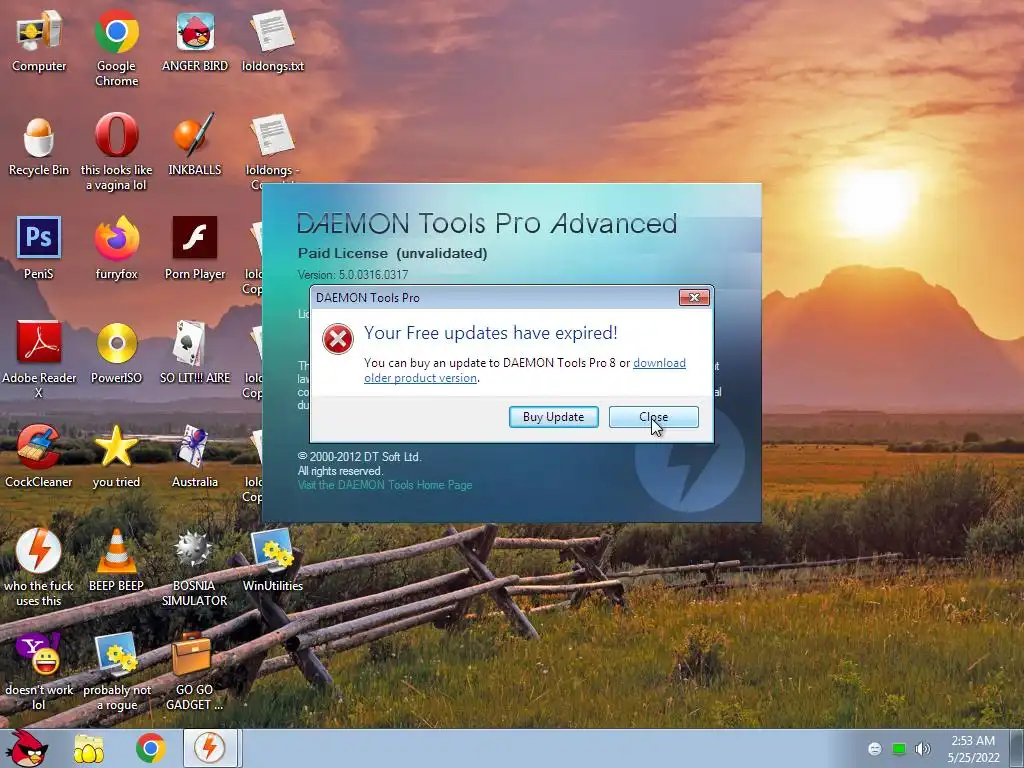The width and height of the screenshot is (1024, 768).
Task: Click the Close button in the dialog
Action: tap(653, 417)
